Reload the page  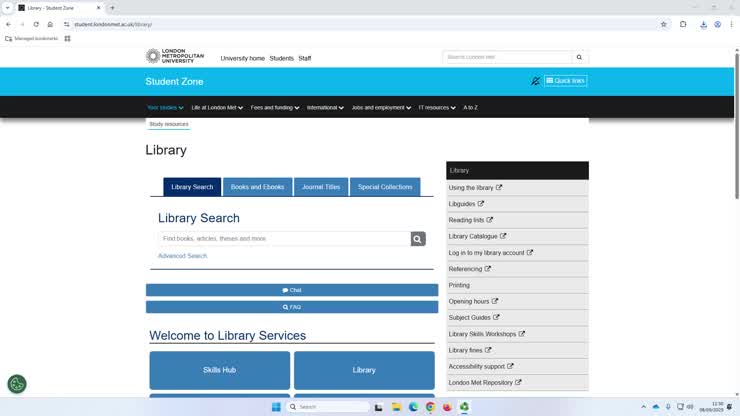(36, 25)
